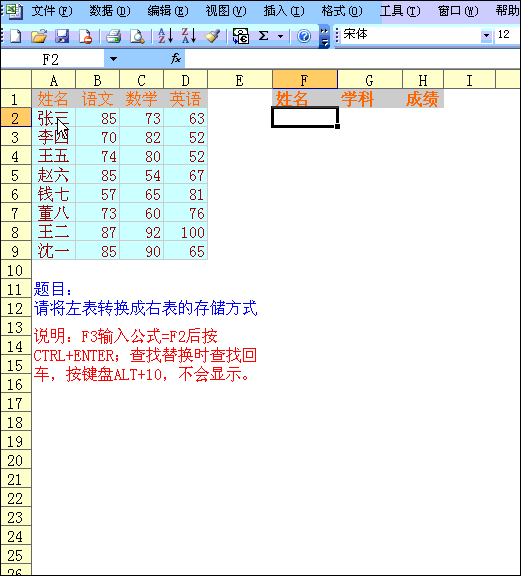Open the 文件(F) menu

[52, 11]
